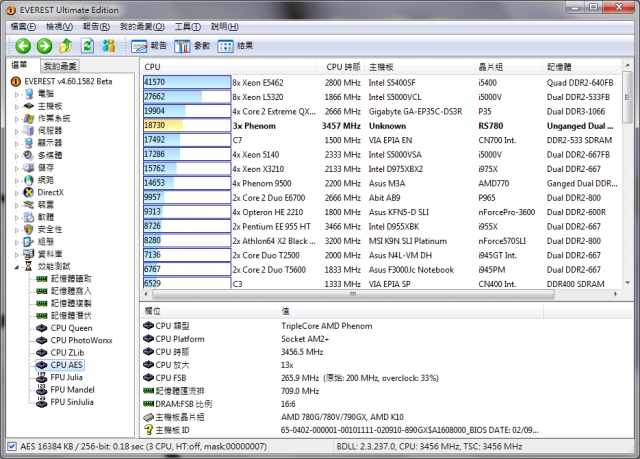
Task: Select the 記憶體讀取 benchmark icon
Action: click(42, 279)
